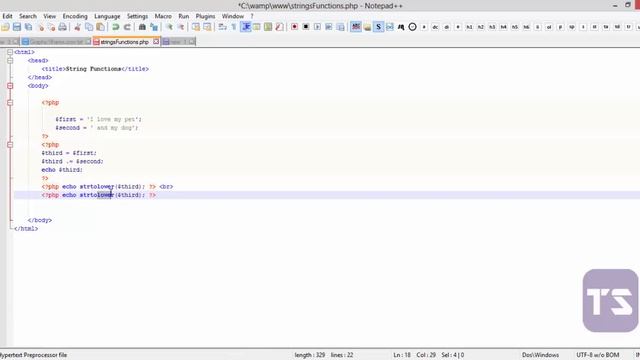Click the line echo $third;
The width and height of the screenshot is (640, 360).
tap(62, 170)
